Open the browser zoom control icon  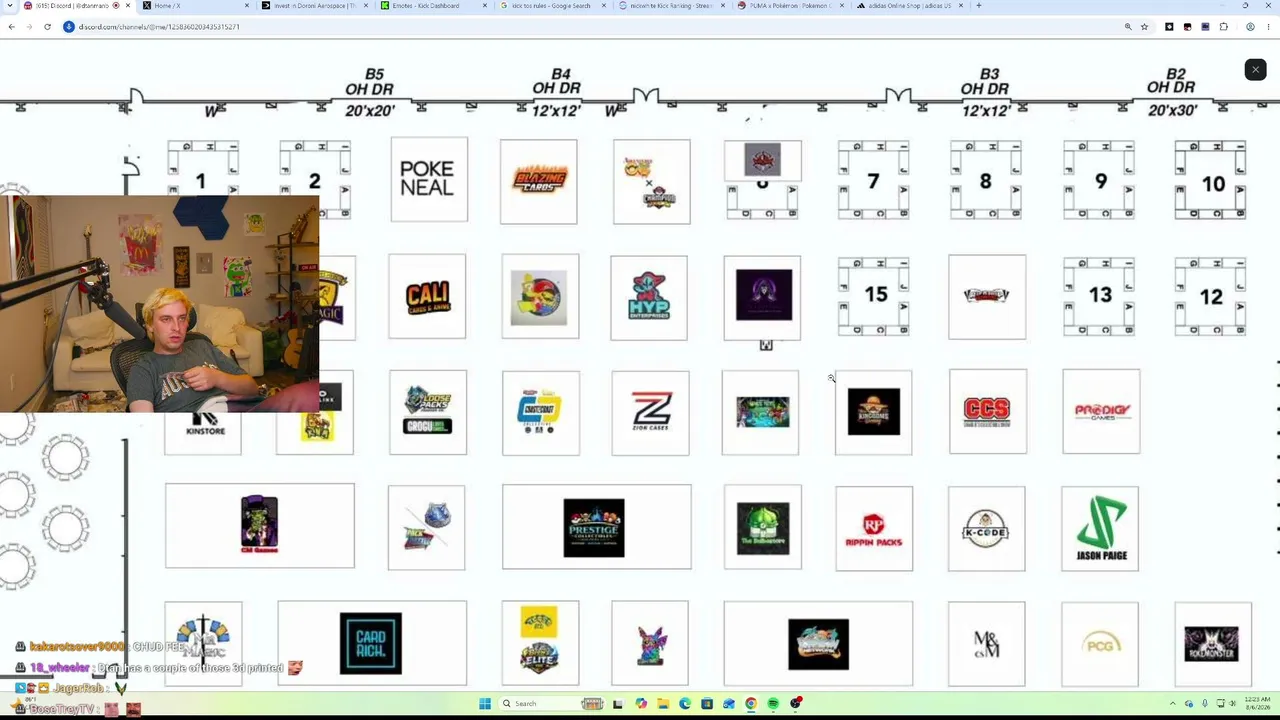1128,27
